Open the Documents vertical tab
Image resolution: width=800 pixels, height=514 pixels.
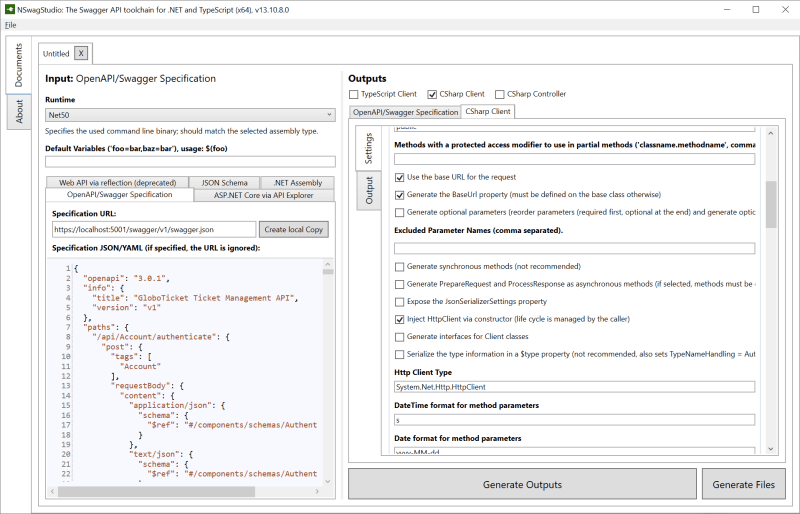click(19, 65)
